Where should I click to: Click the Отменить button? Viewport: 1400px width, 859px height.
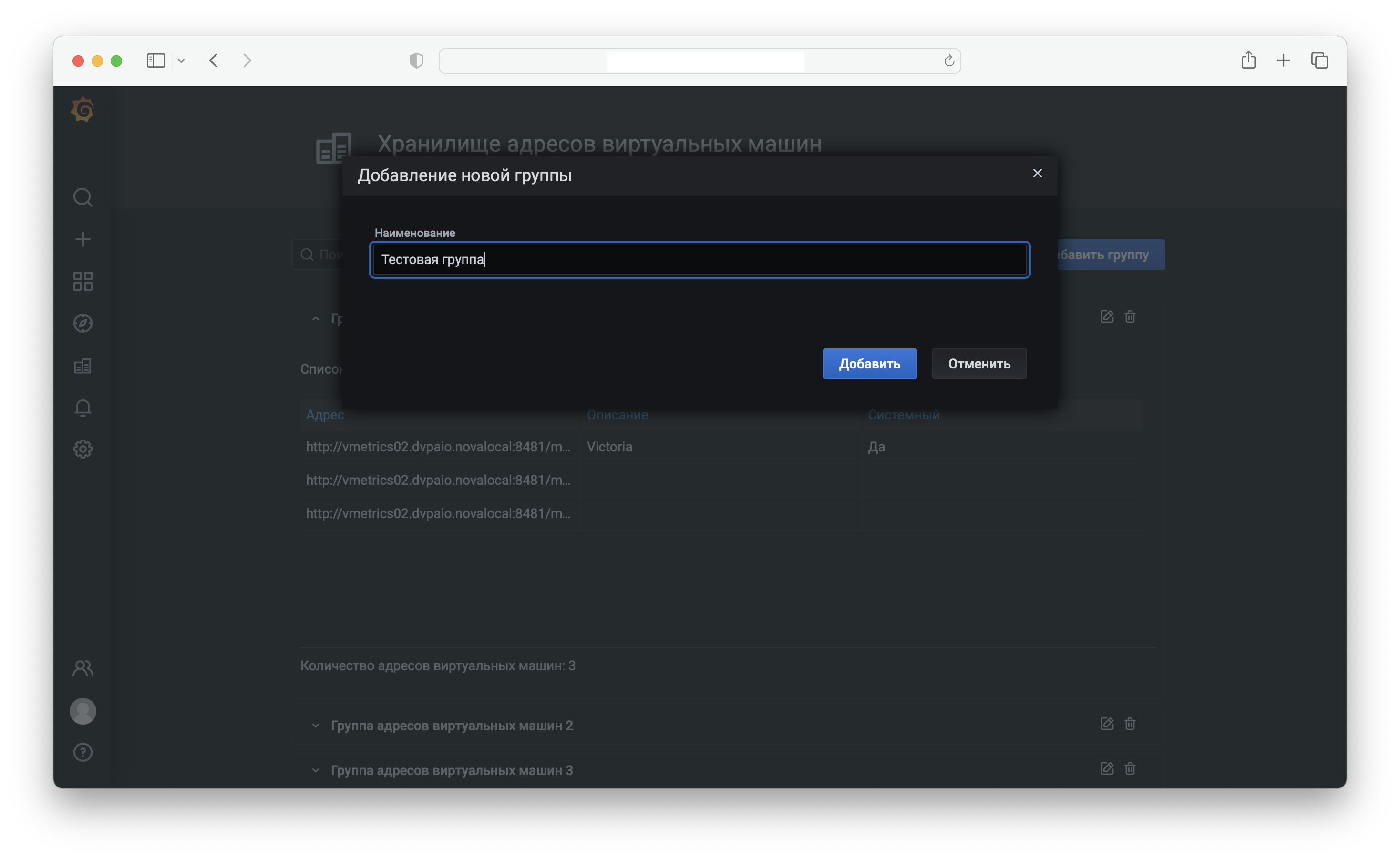(979, 364)
